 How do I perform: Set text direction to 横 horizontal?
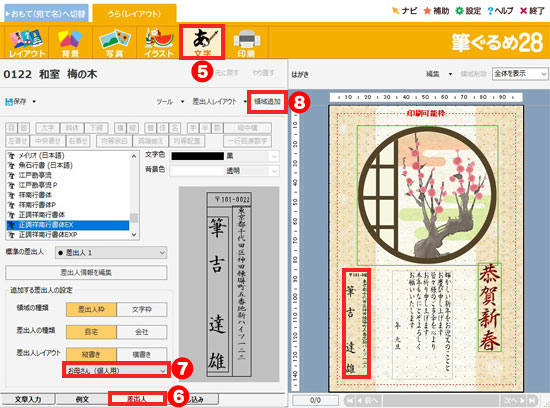pos(121,128)
